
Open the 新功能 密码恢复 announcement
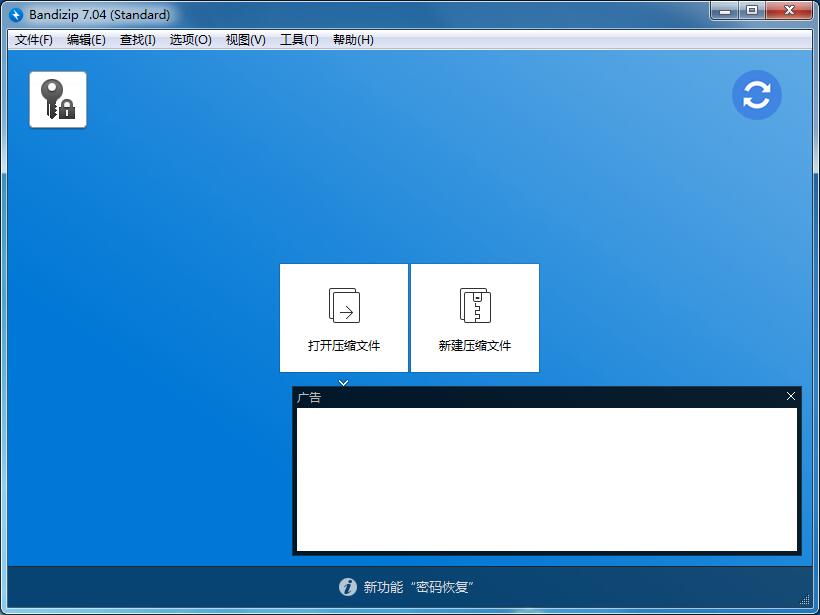coord(416,588)
